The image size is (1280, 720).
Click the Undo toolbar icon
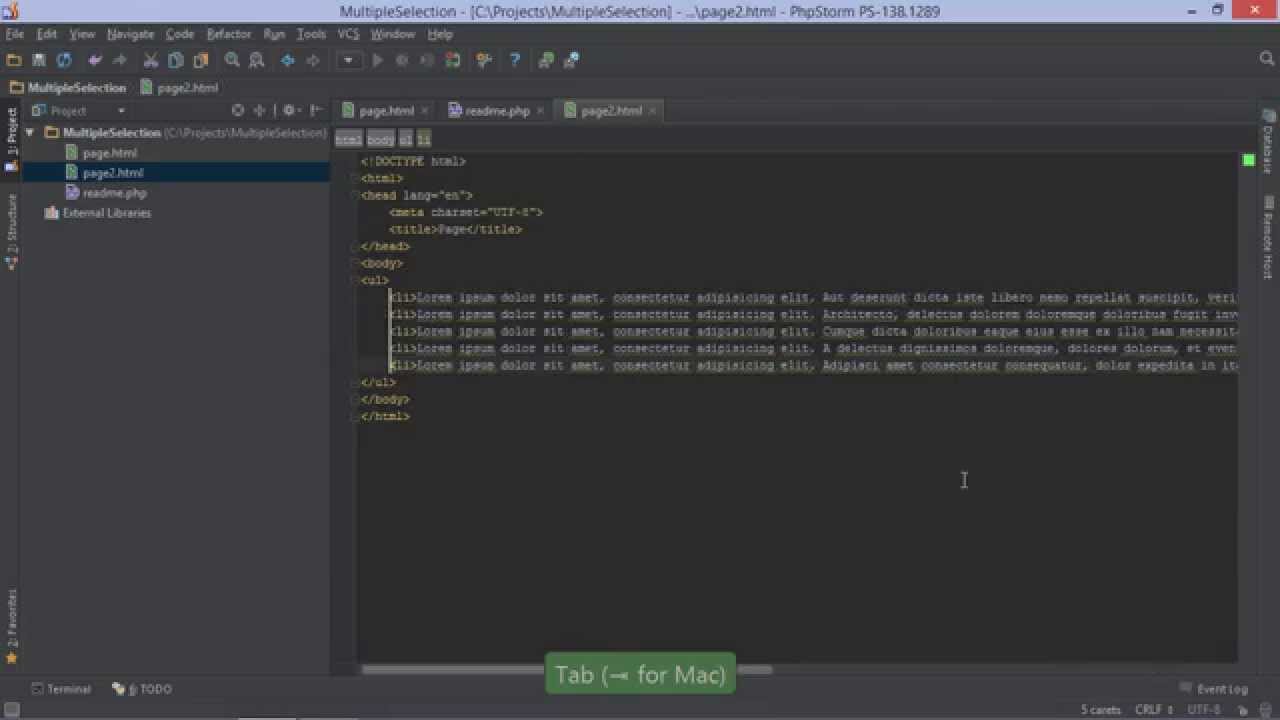pos(95,60)
